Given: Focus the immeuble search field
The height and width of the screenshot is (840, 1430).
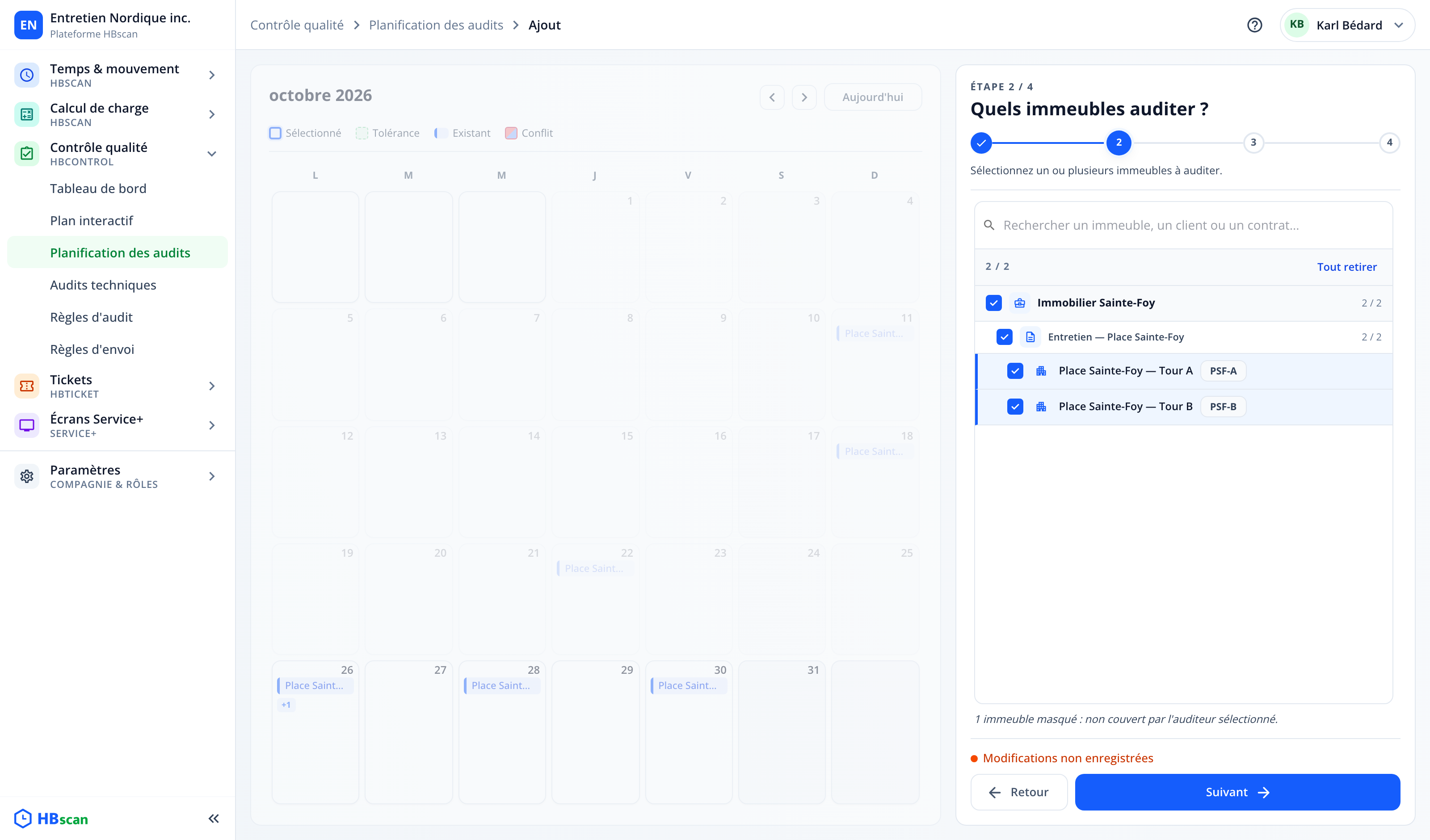Looking at the screenshot, I should coord(1183,225).
